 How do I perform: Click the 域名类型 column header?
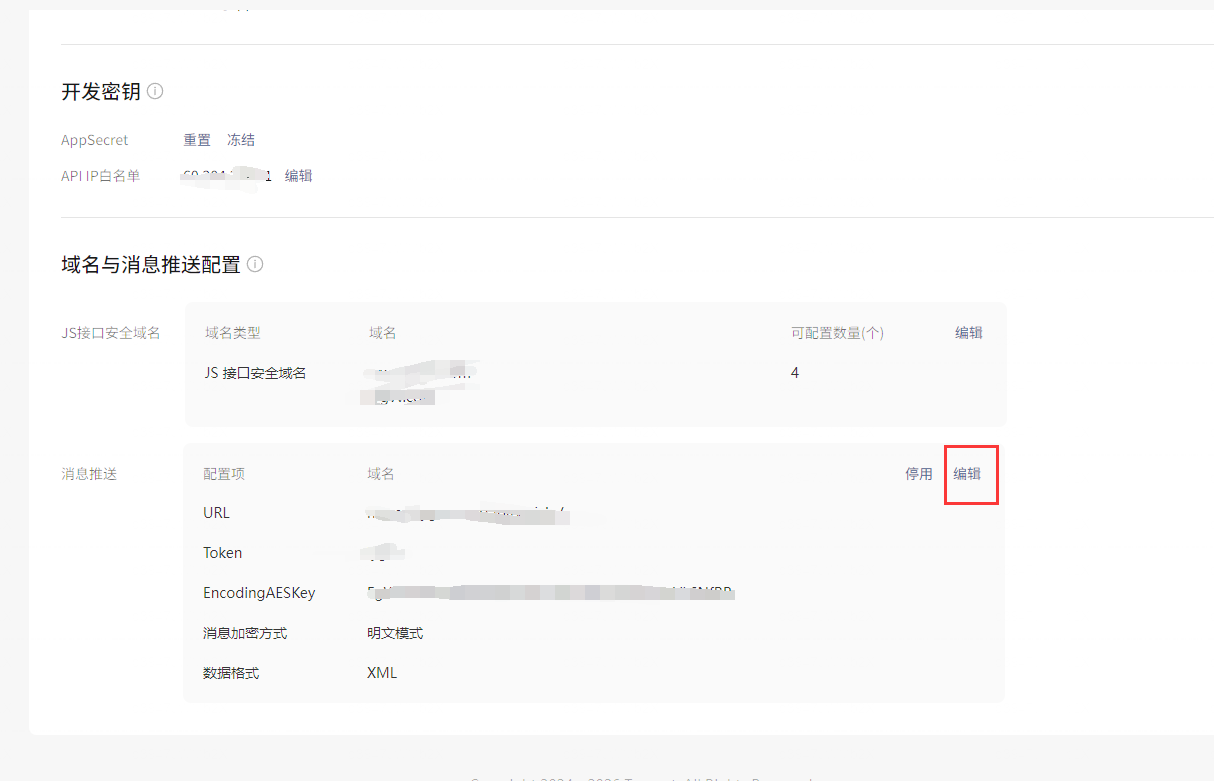pyautogui.click(x=233, y=333)
